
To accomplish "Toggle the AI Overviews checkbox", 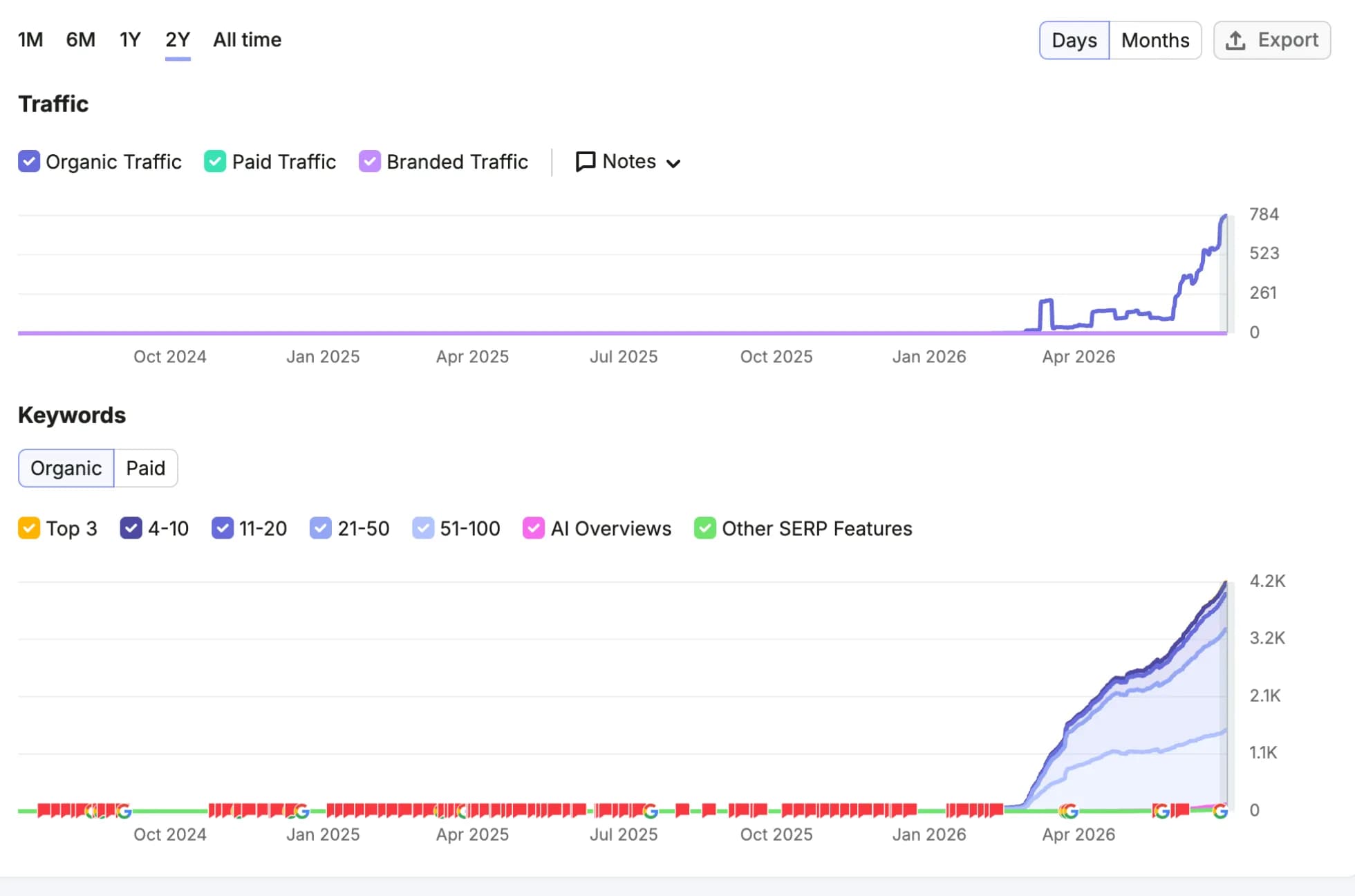I will click(534, 528).
